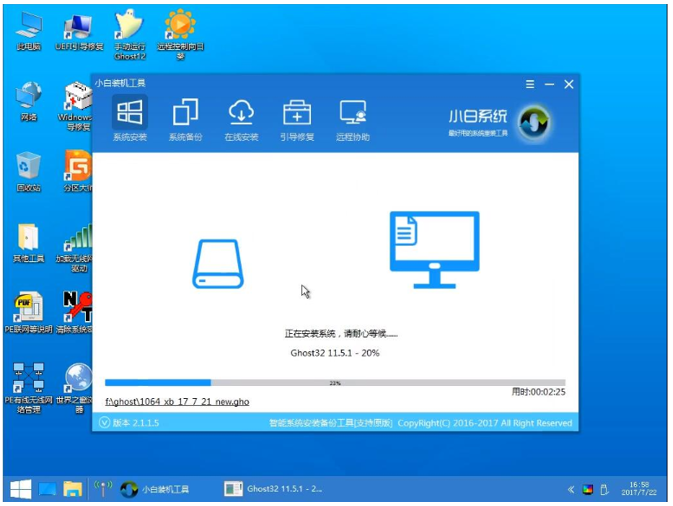Click the installation progress bar
Screen dimensions: 673x506
[335, 382]
